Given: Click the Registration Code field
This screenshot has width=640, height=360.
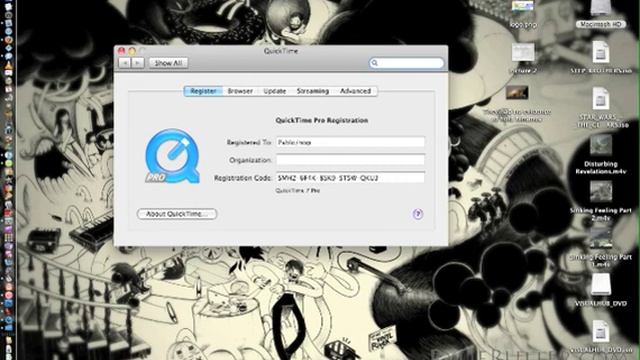Looking at the screenshot, I should pyautogui.click(x=350, y=178).
